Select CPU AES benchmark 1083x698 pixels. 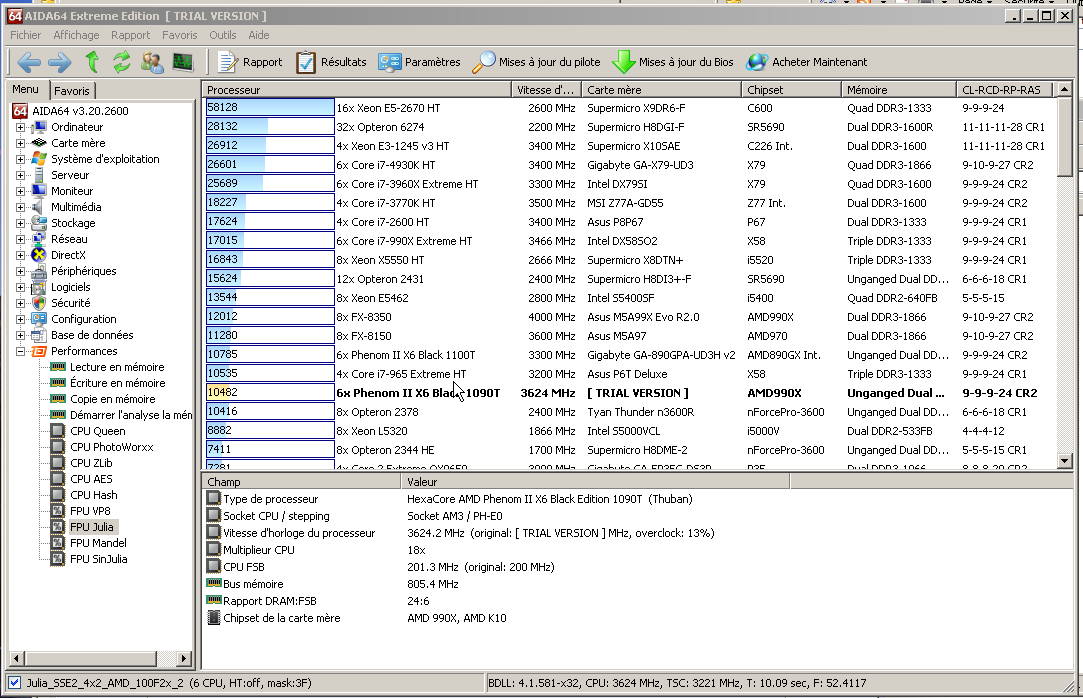point(91,478)
